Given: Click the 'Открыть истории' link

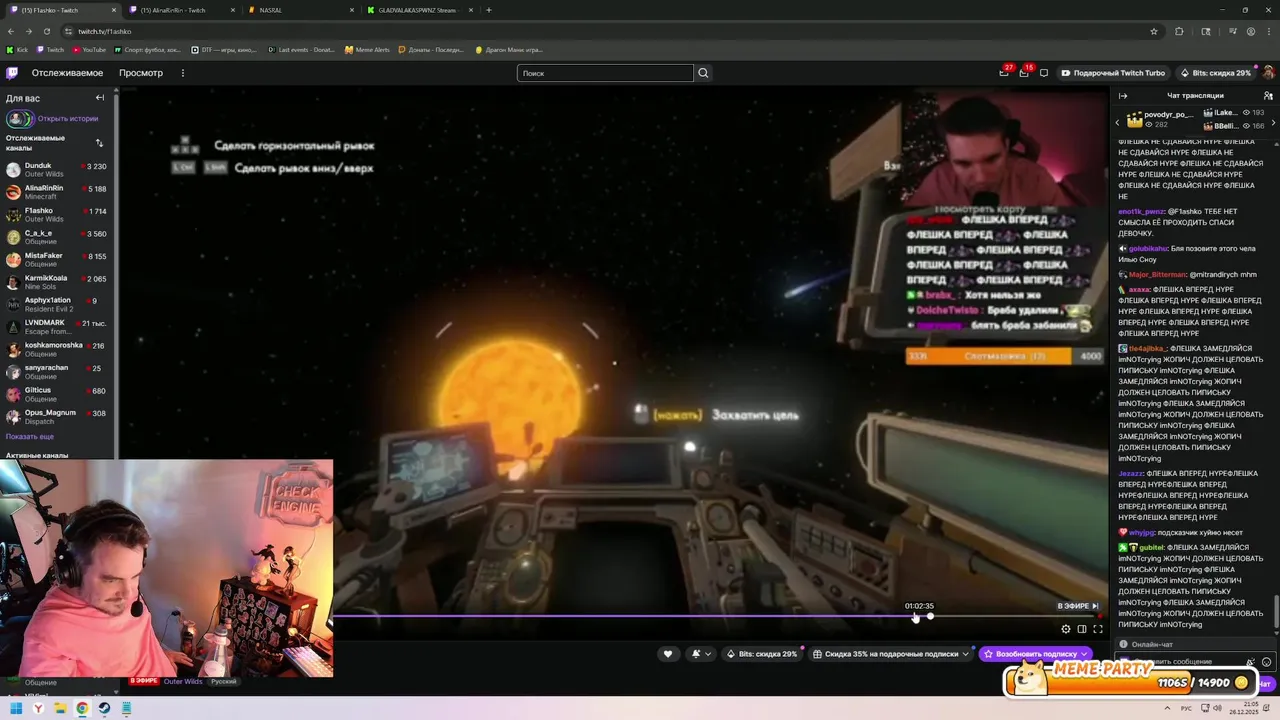Looking at the screenshot, I should [68, 118].
